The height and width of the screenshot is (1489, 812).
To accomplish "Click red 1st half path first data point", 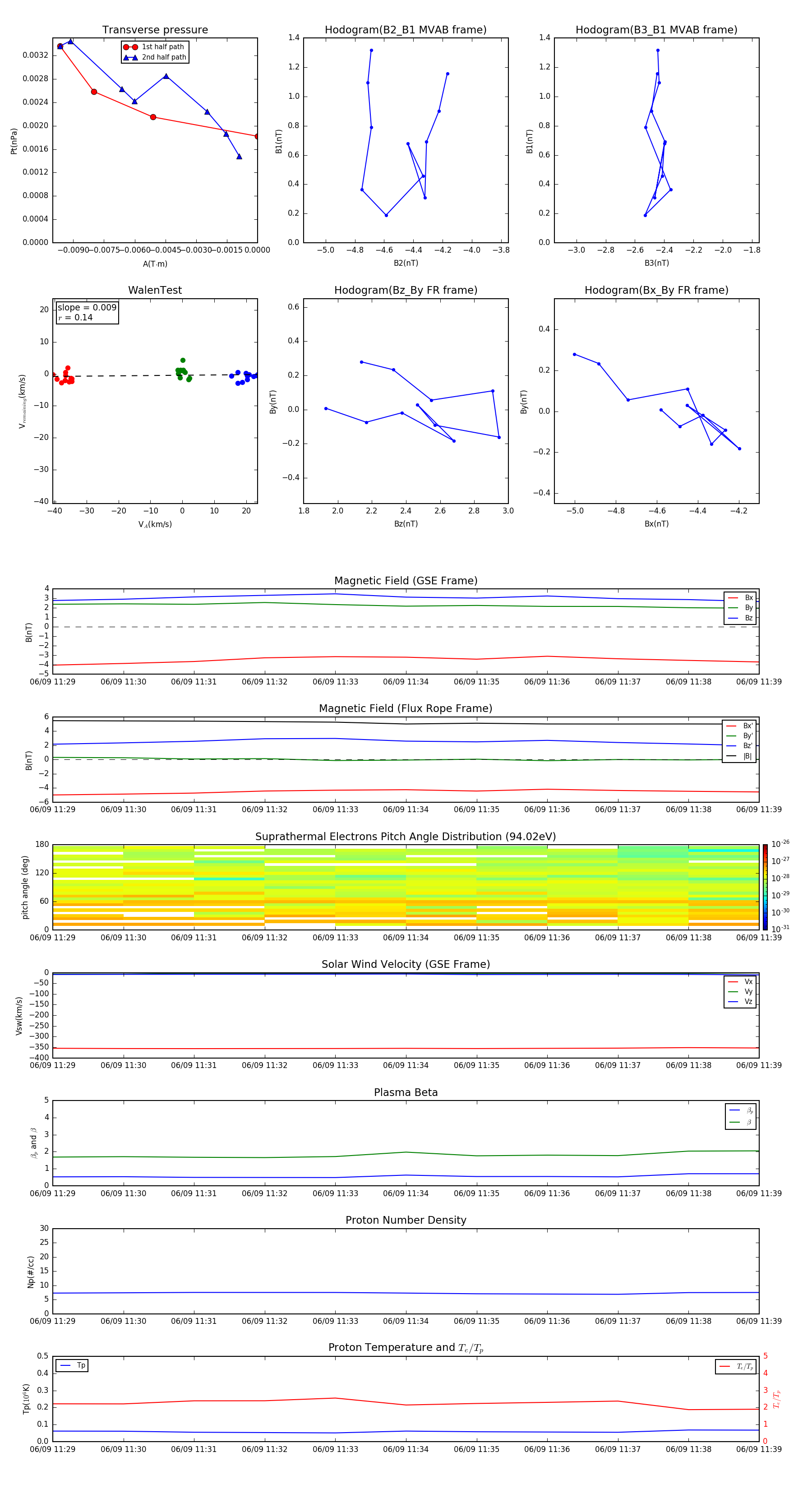I will [x=60, y=46].
